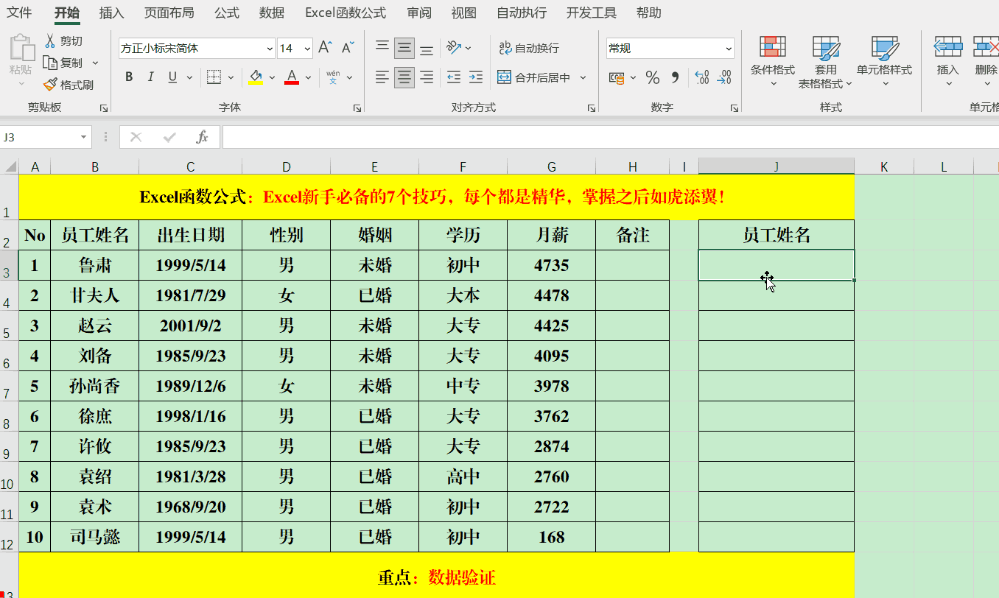Expand the number format 常规 dropdown
This screenshot has height=598, width=999.
727,48
